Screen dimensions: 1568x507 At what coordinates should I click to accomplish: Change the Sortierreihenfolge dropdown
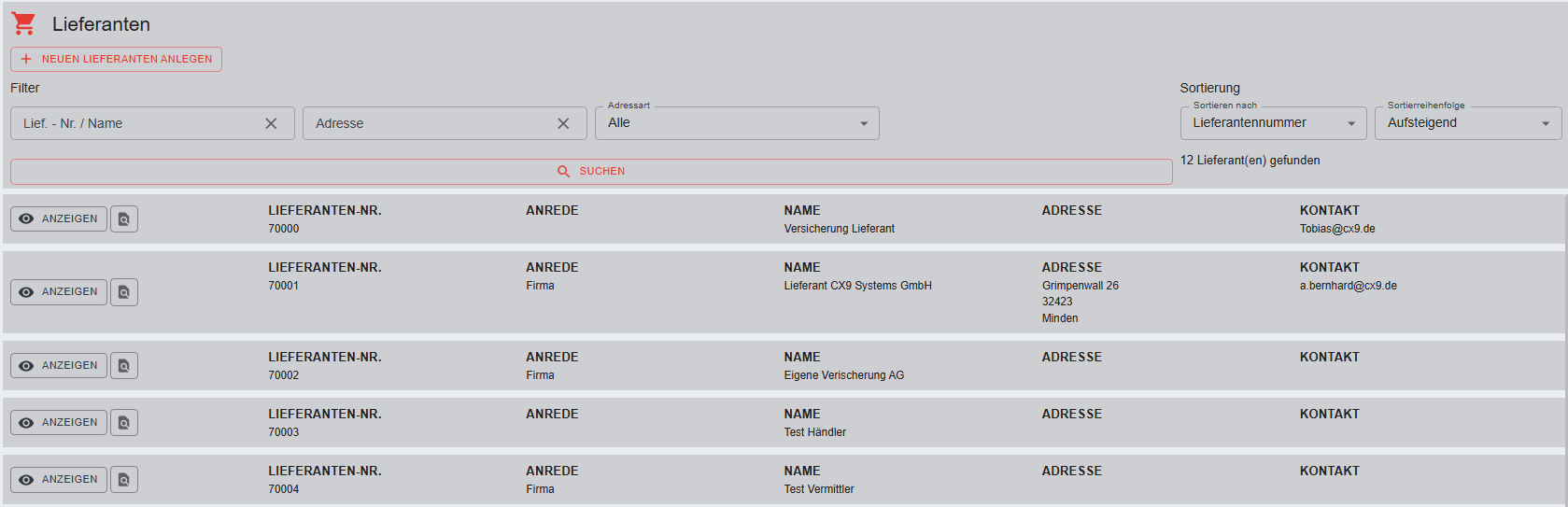point(1467,123)
